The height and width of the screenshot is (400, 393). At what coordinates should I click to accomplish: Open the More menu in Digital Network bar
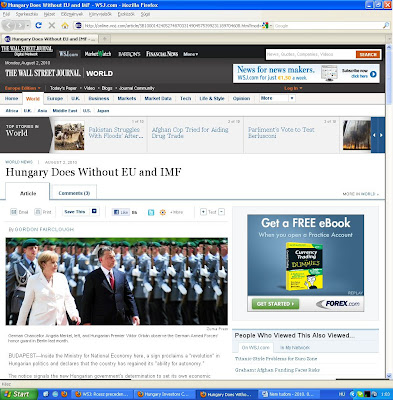[x=191, y=54]
